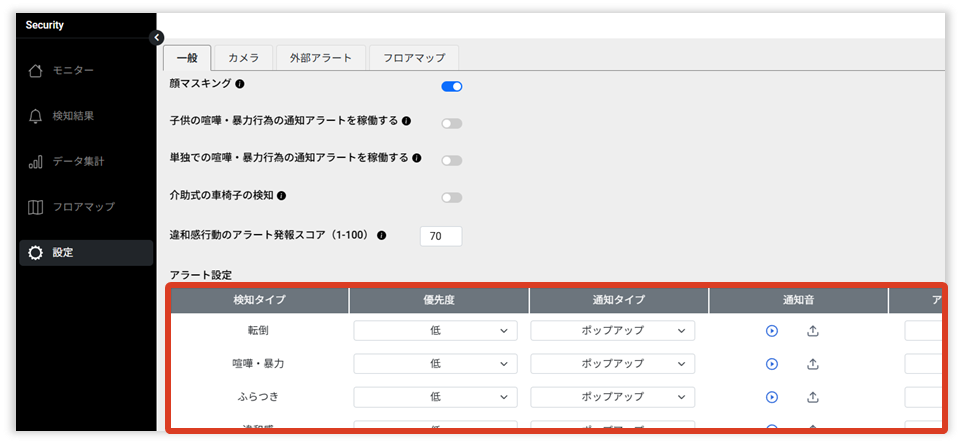Disable the 顔マスキング toggle
This screenshot has height=444, width=961.
[452, 86]
